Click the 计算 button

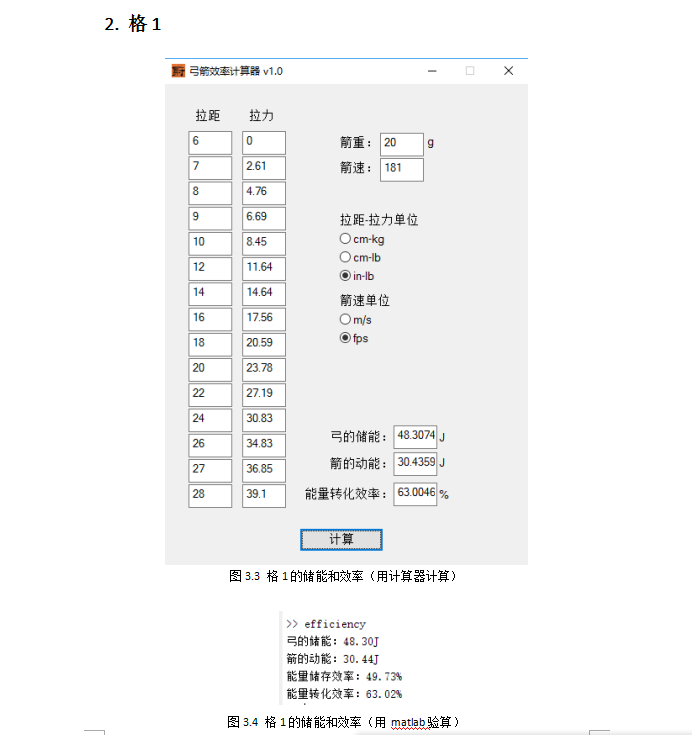point(341,540)
